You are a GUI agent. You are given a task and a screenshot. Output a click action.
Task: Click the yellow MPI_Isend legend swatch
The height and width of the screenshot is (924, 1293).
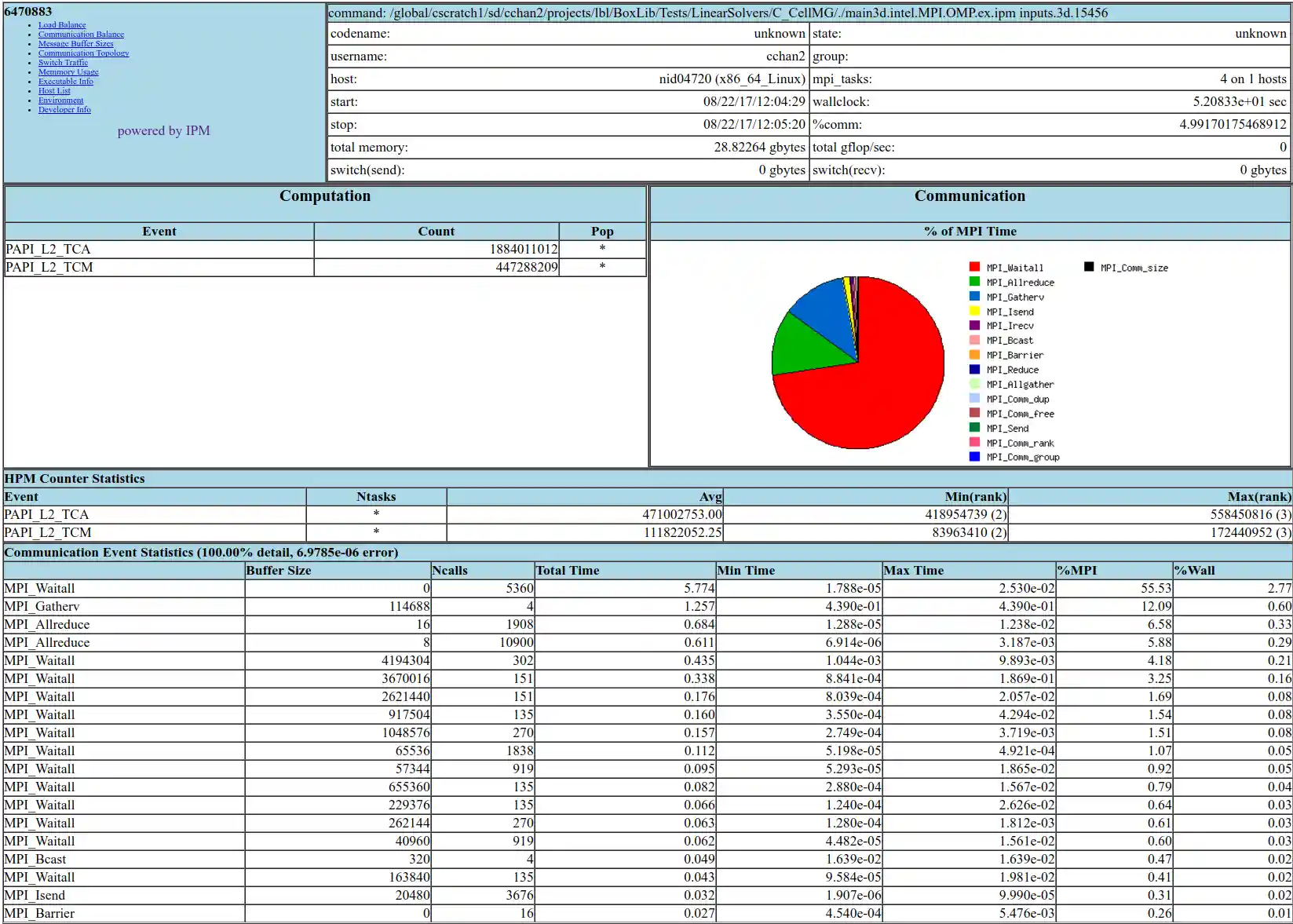pyautogui.click(x=974, y=312)
